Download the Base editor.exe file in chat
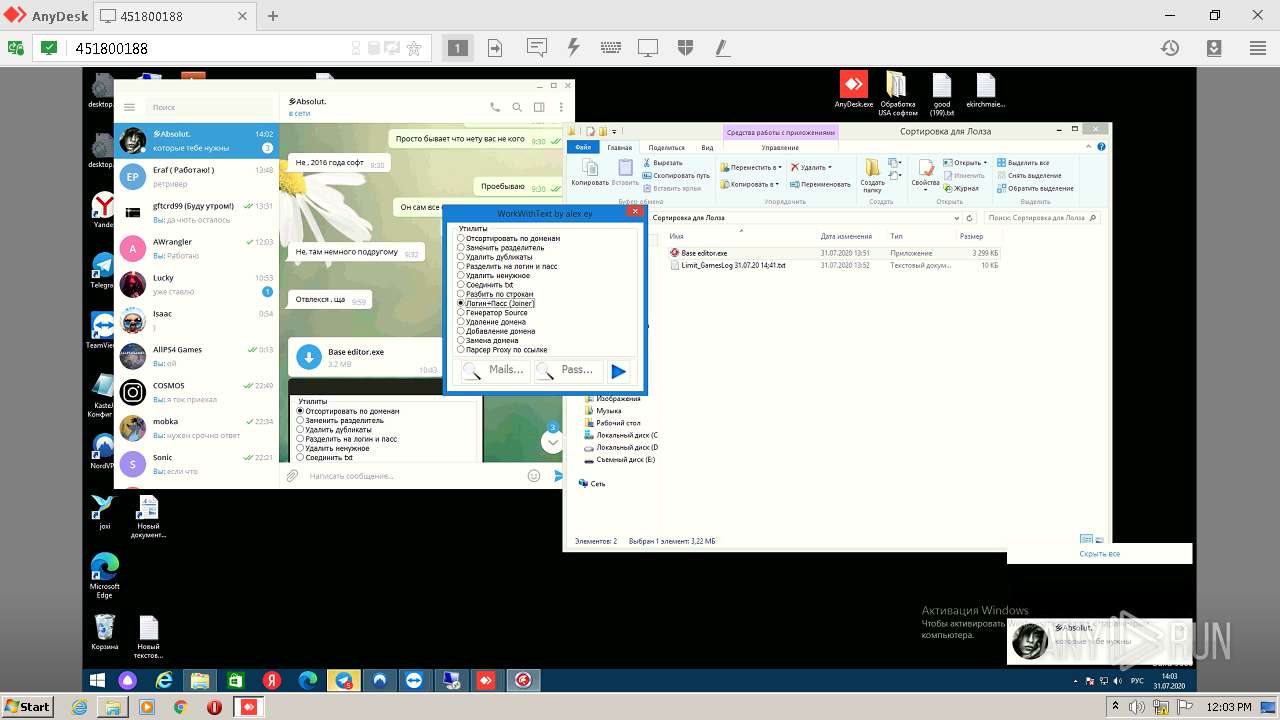 [309, 357]
